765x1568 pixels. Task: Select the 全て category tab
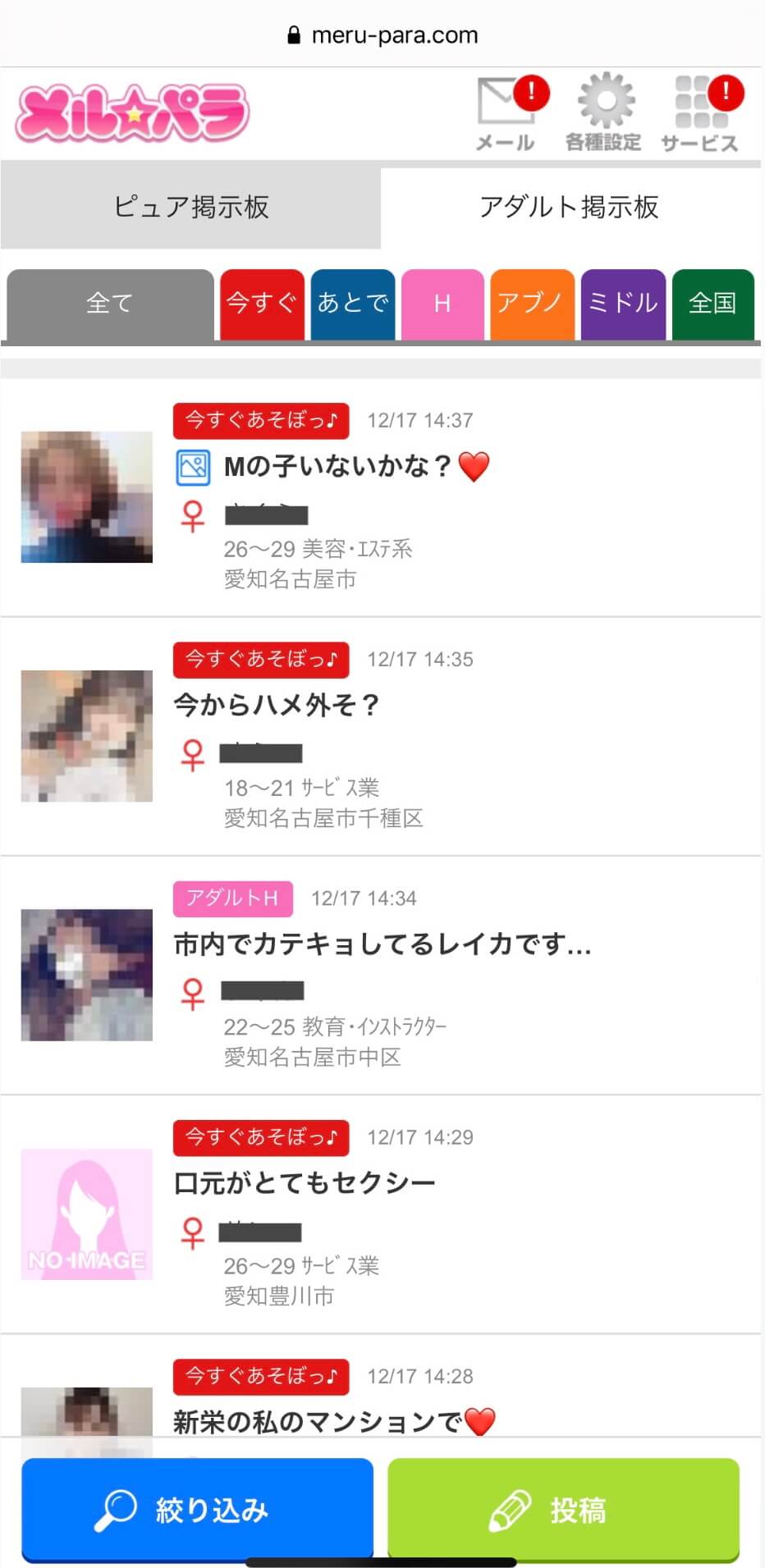click(x=110, y=304)
